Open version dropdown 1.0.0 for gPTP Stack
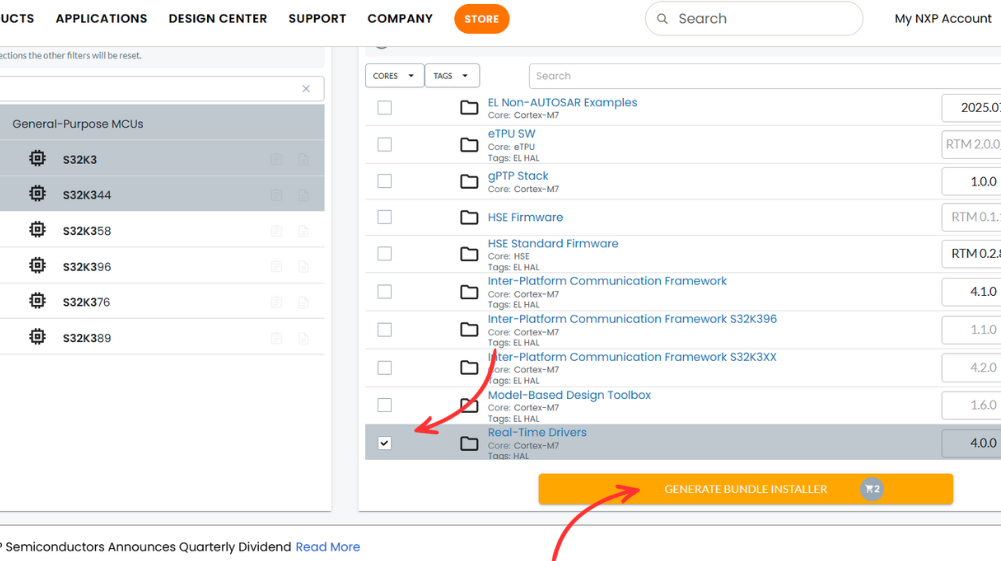Viewport: 1001px width, 561px height. point(971,181)
